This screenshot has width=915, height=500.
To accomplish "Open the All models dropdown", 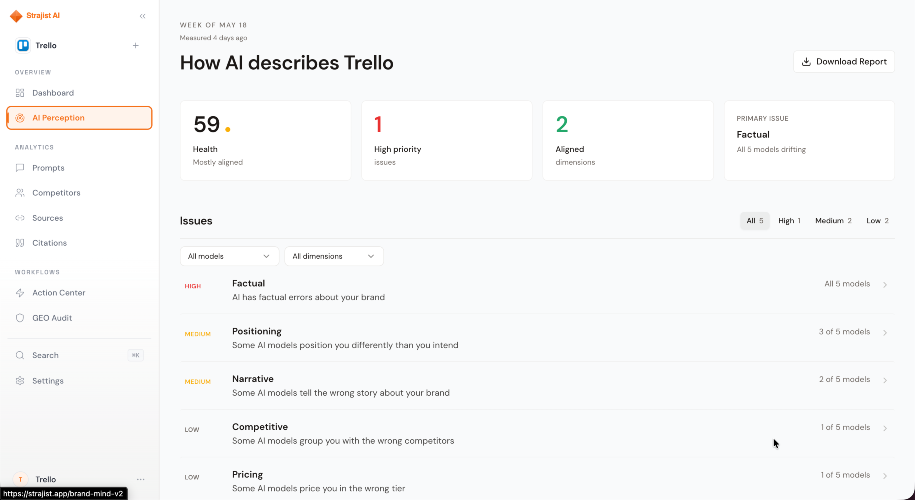I will point(229,256).
